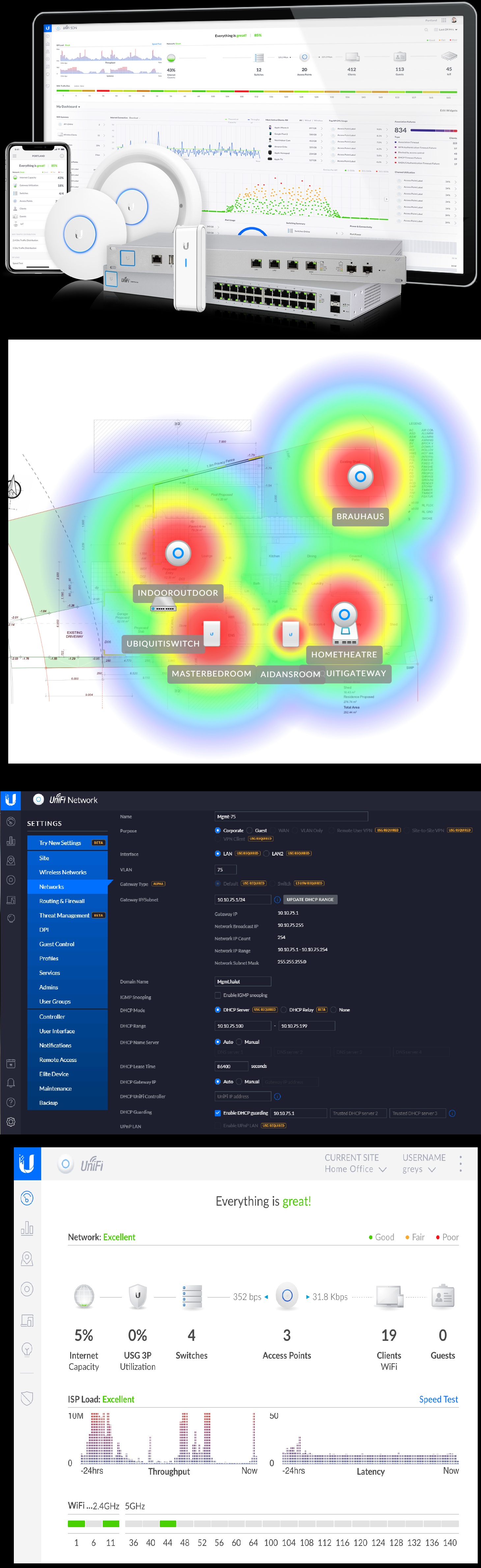Screen dimensions: 481x1568
Task: Select the LAN2 interface radio button
Action: [x=266, y=853]
